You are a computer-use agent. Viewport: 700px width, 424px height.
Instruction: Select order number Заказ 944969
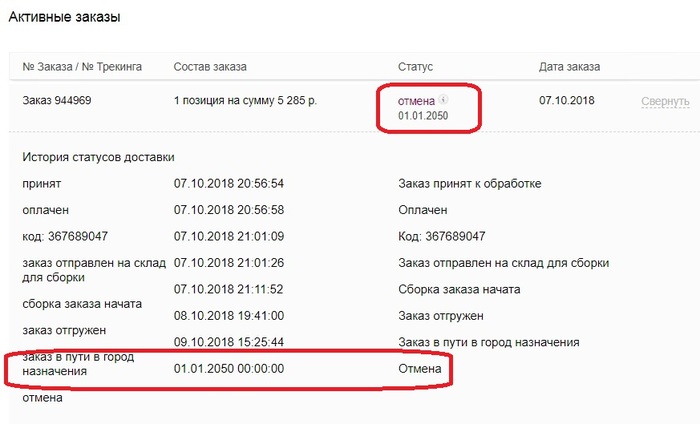coord(59,101)
